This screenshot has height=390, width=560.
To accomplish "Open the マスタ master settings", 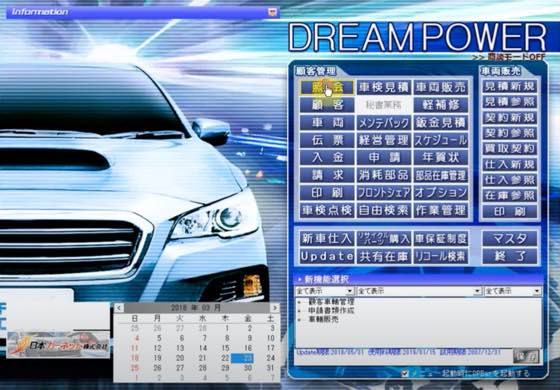I will click(x=510, y=239).
